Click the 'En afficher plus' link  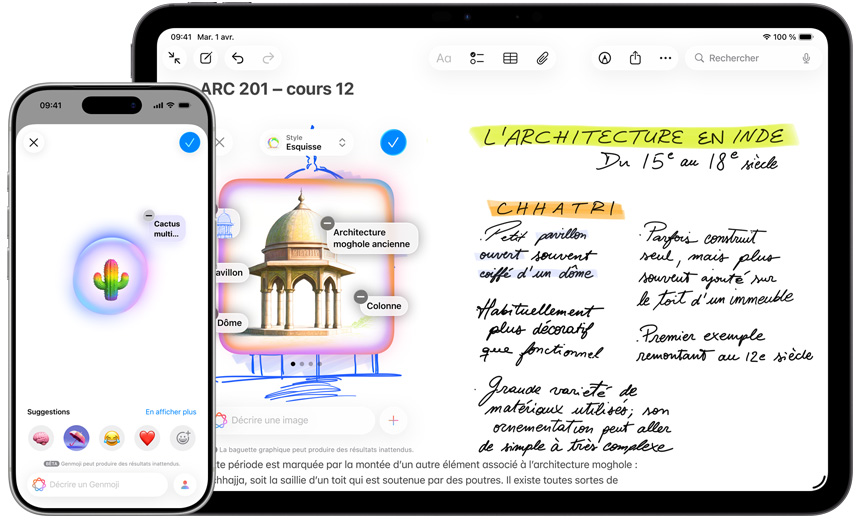pyautogui.click(x=170, y=412)
